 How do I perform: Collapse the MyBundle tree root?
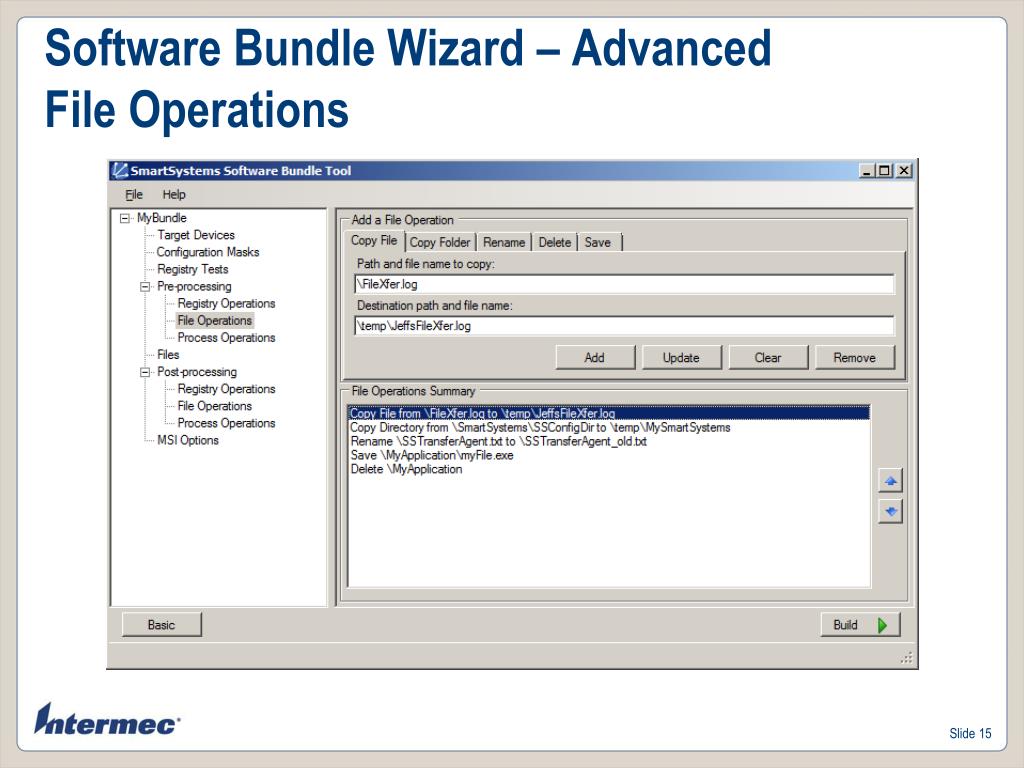coord(125,218)
